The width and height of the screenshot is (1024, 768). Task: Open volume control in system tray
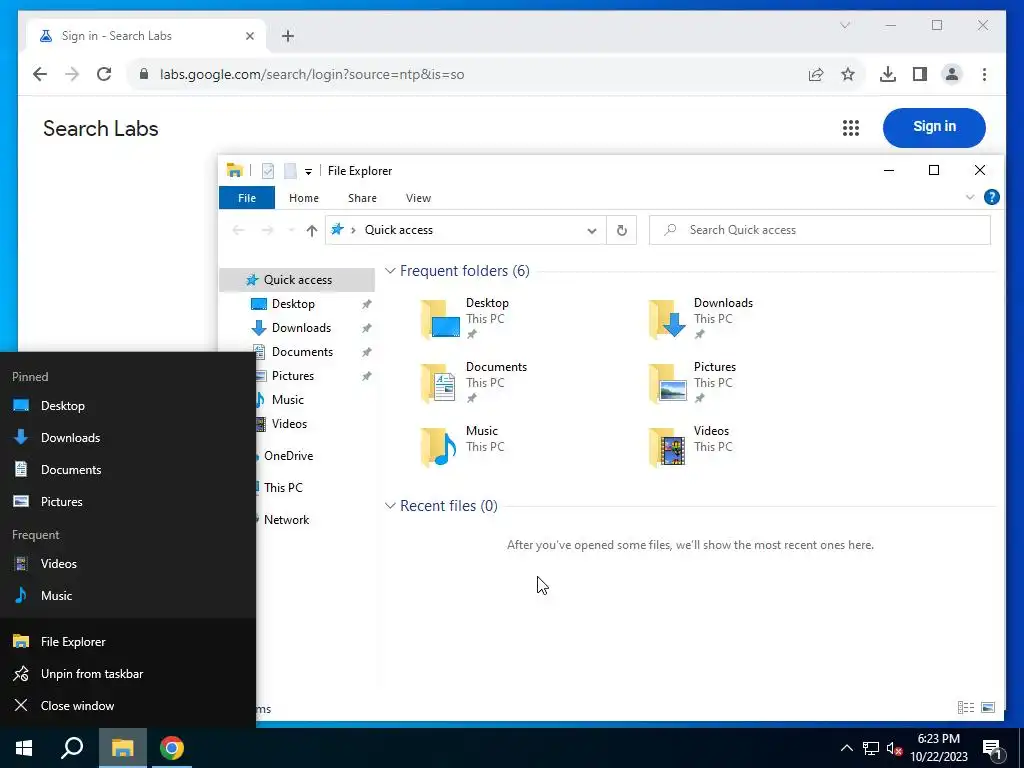[x=894, y=748]
